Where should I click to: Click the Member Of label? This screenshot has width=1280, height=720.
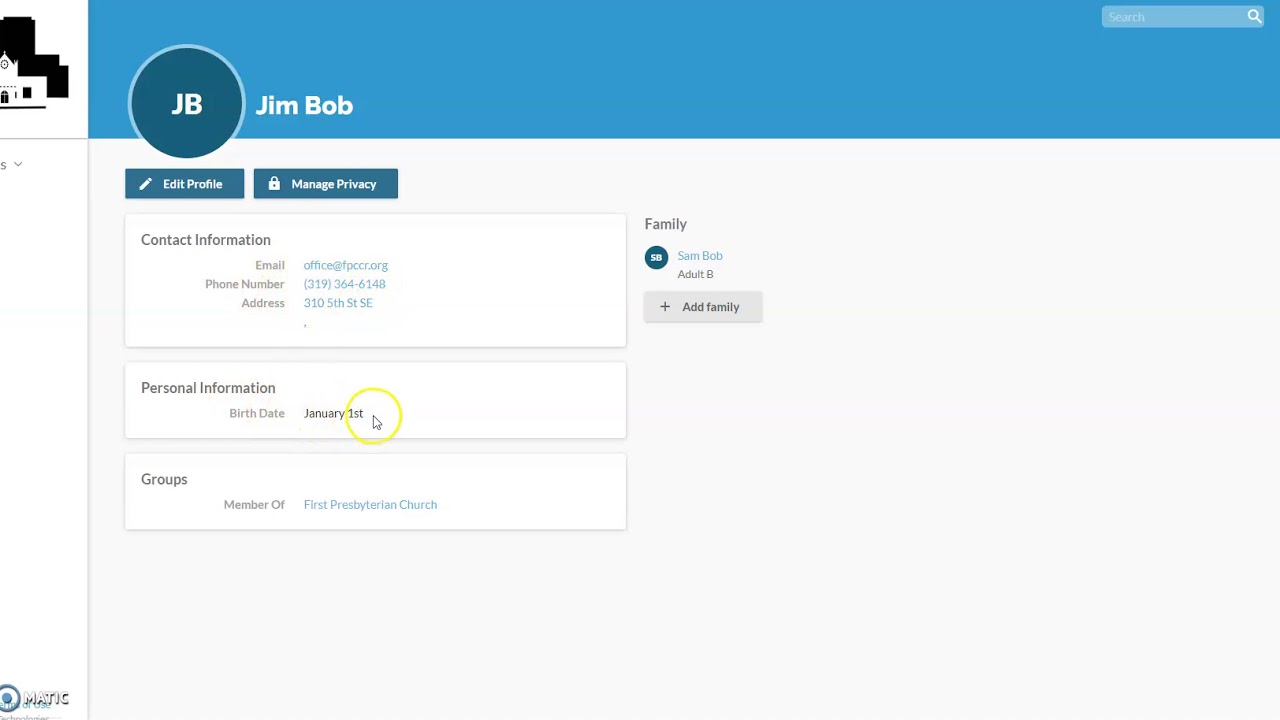(x=254, y=505)
